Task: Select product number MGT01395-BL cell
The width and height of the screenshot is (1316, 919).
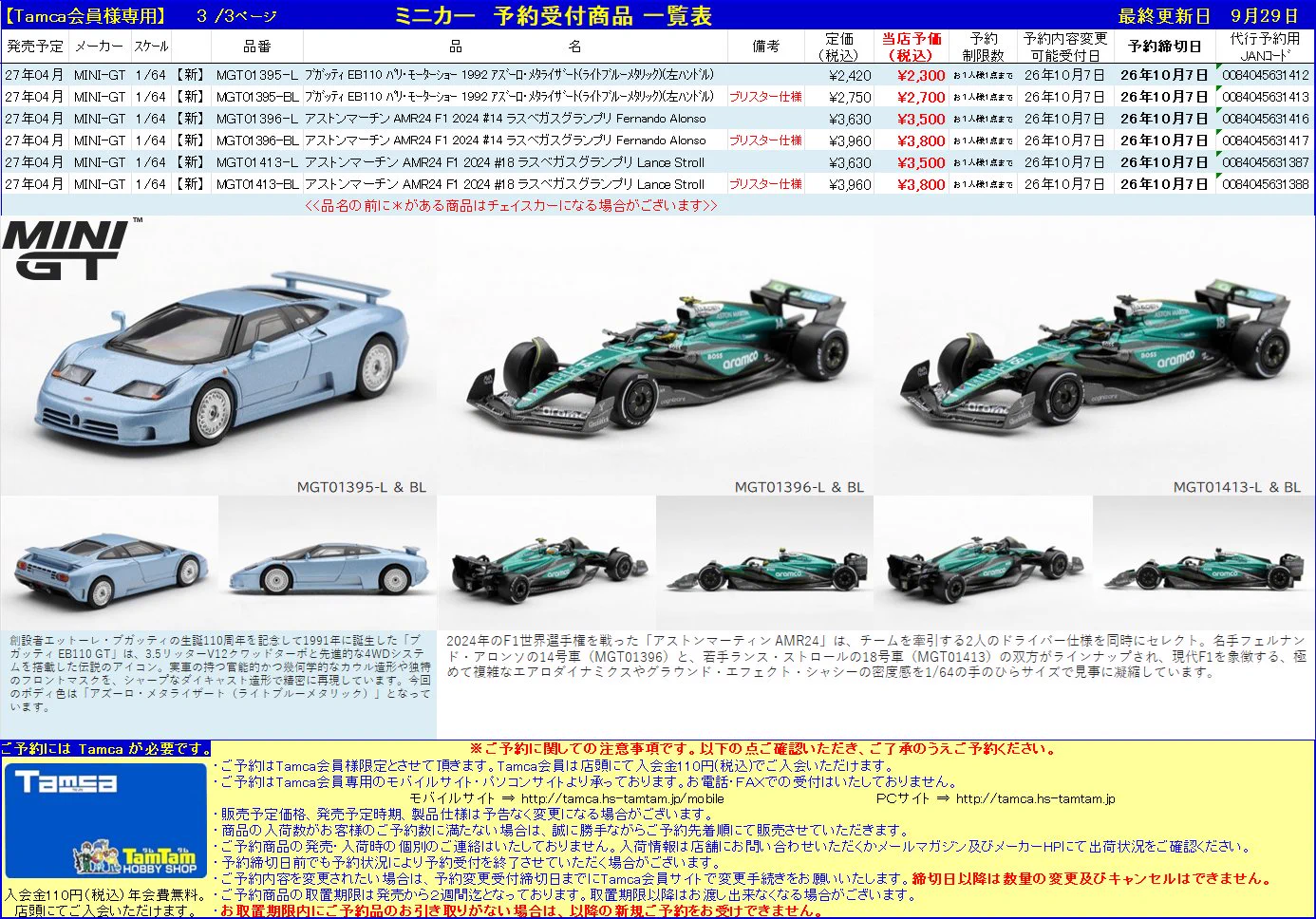Action: click(256, 97)
